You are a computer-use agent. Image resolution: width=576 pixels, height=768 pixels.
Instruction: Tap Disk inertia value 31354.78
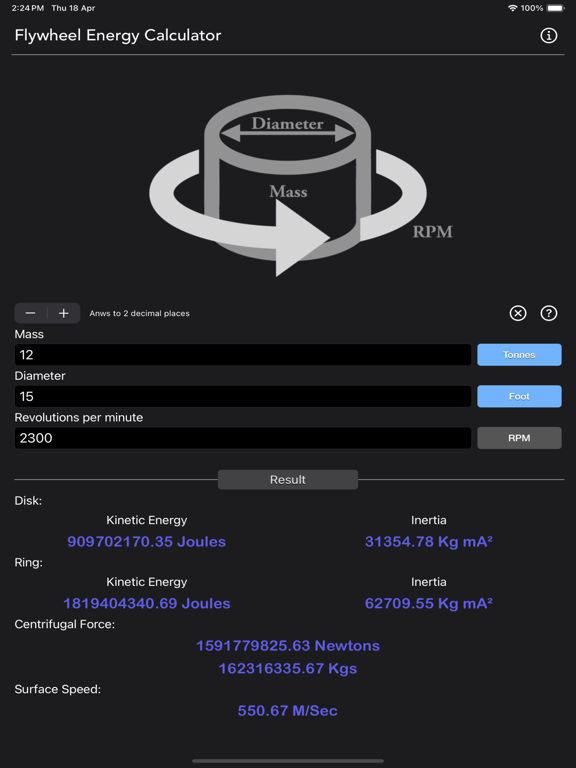[x=429, y=542]
